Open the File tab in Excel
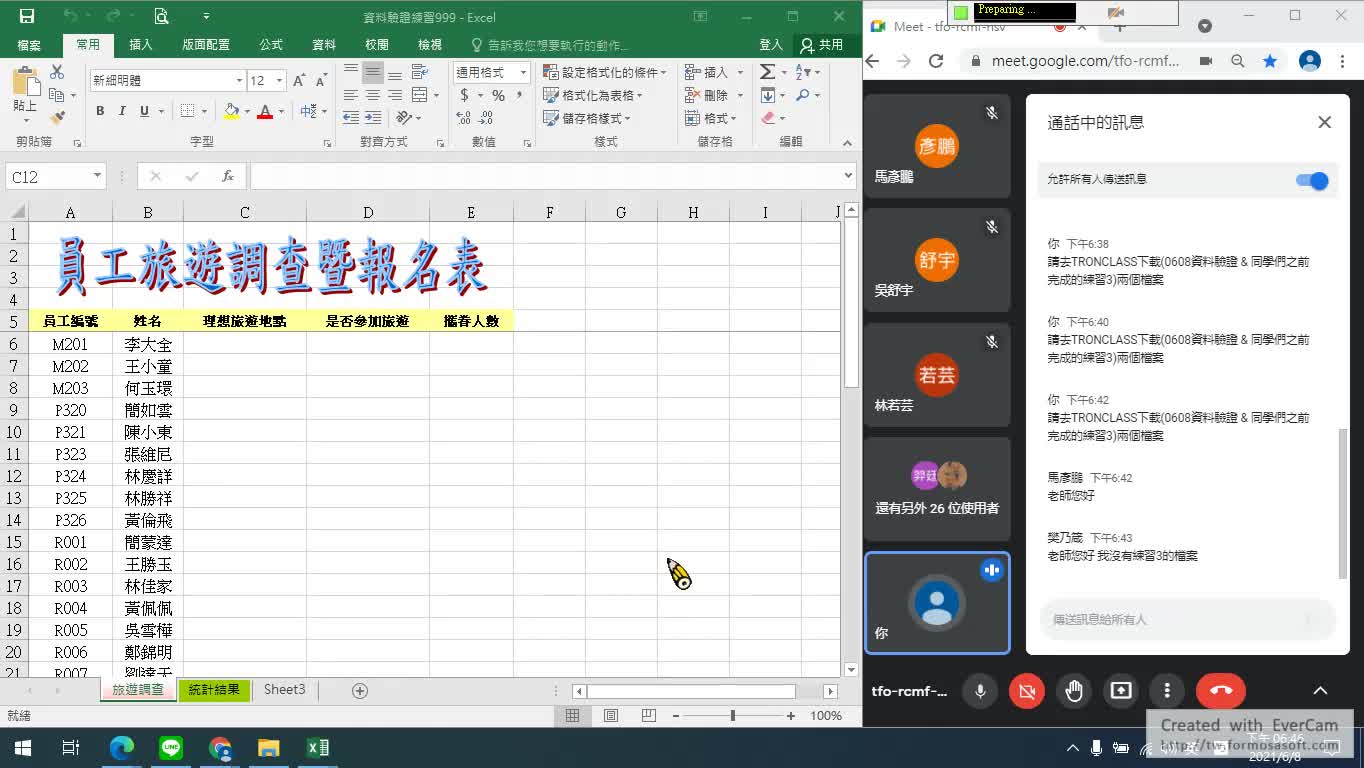 tap(29, 45)
